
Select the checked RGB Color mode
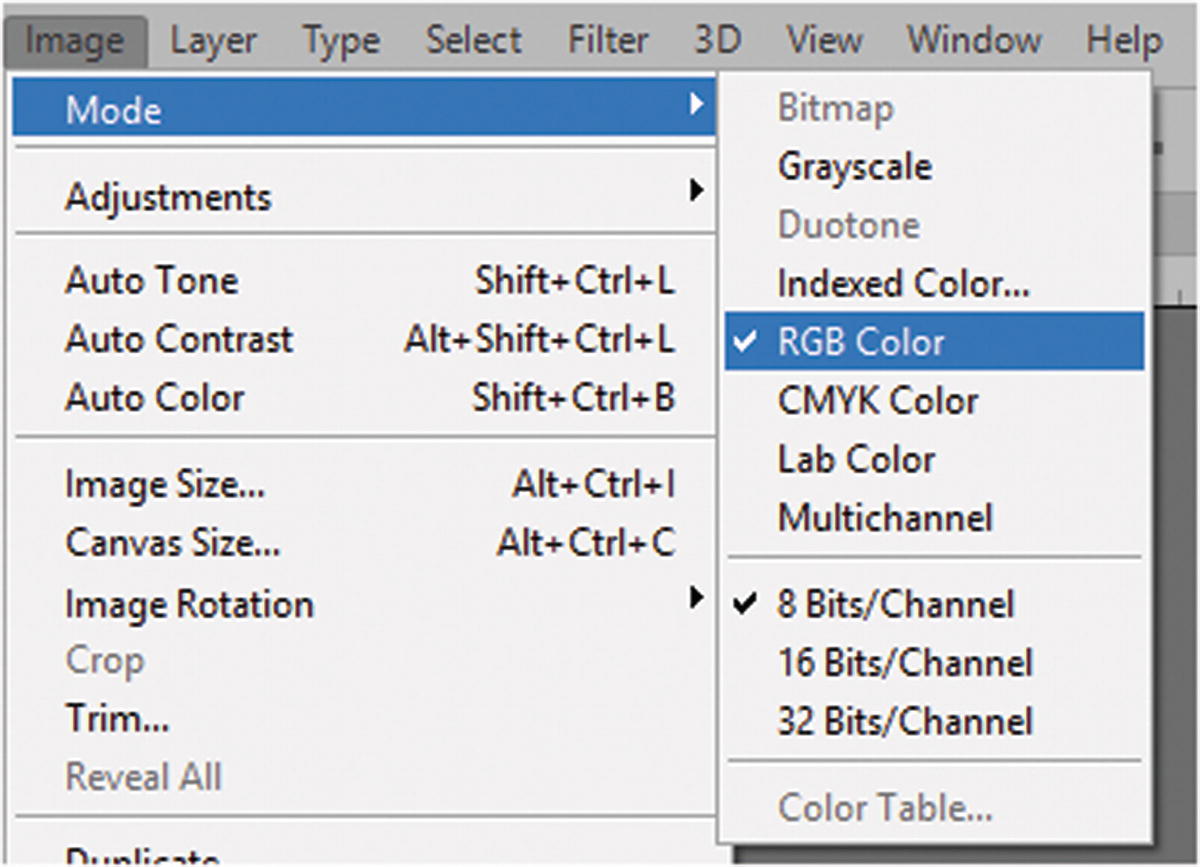pos(860,342)
